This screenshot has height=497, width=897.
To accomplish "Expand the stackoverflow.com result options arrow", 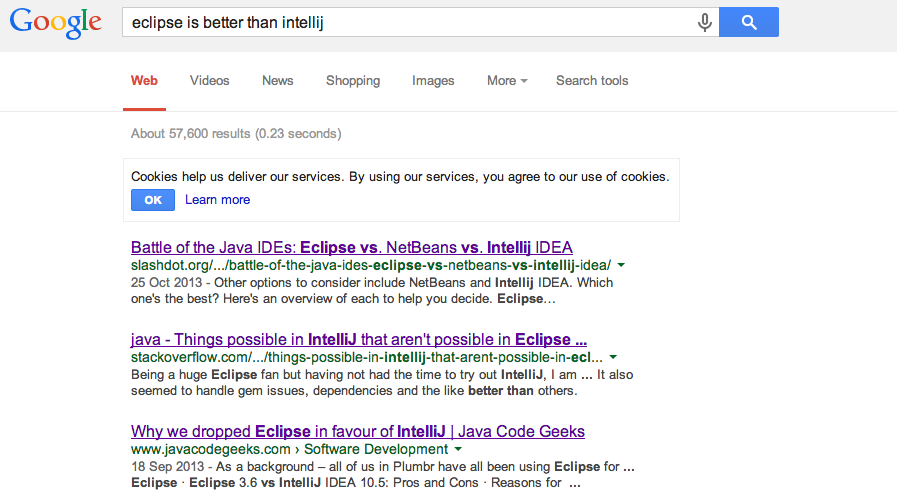I will (x=613, y=357).
